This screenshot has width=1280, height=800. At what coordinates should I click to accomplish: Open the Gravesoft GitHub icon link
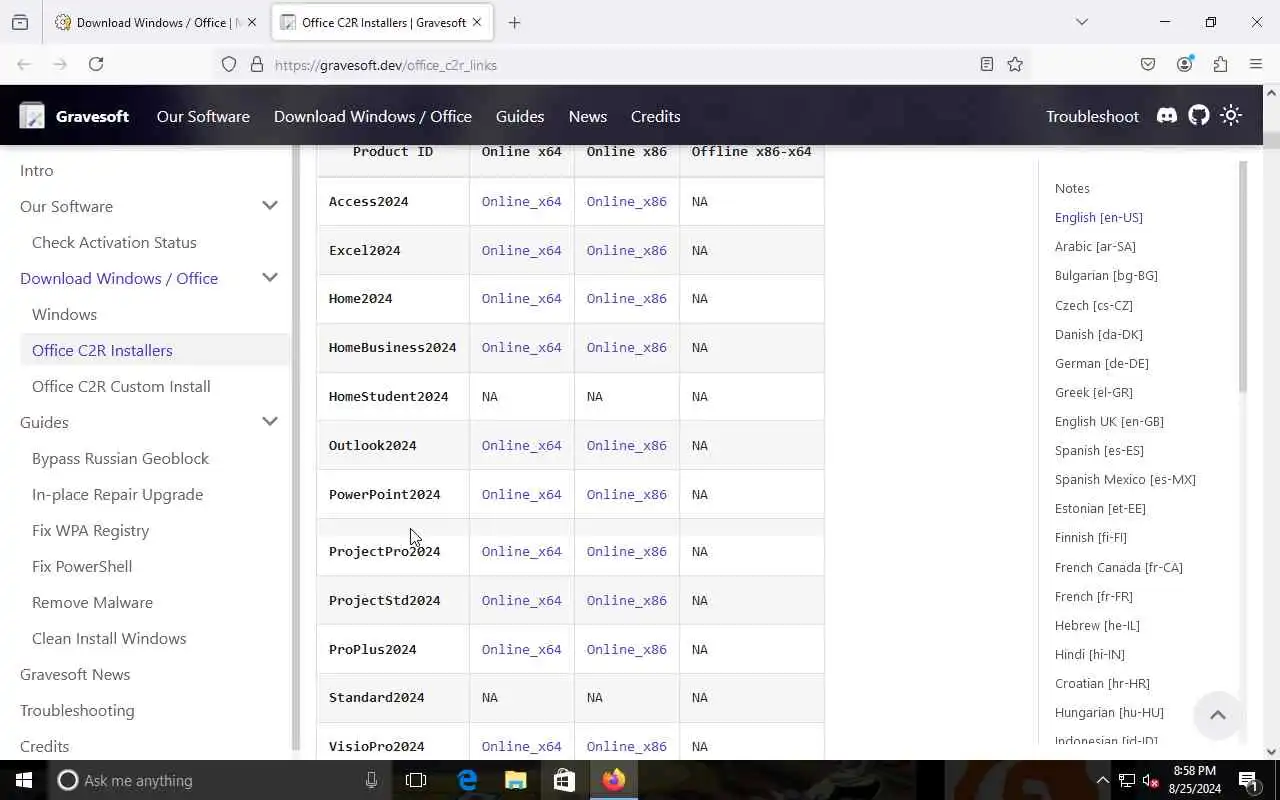point(1199,116)
